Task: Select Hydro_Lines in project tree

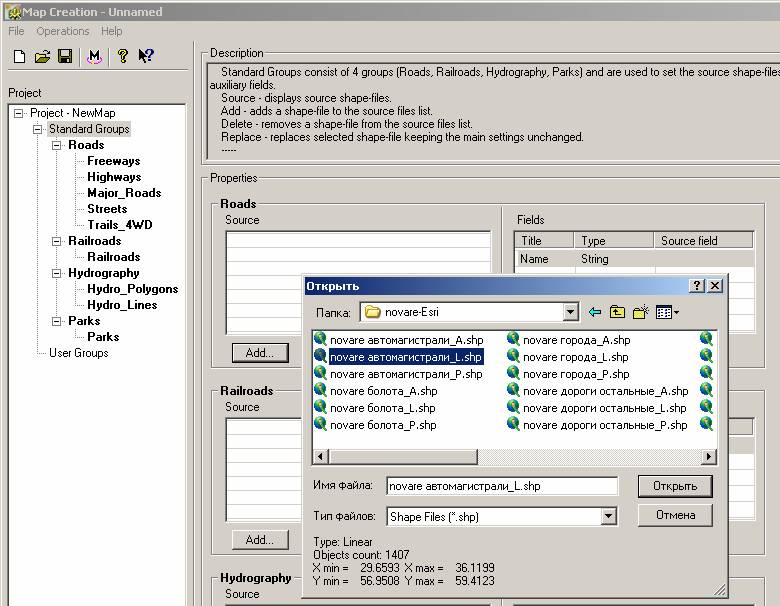Action: [122, 305]
